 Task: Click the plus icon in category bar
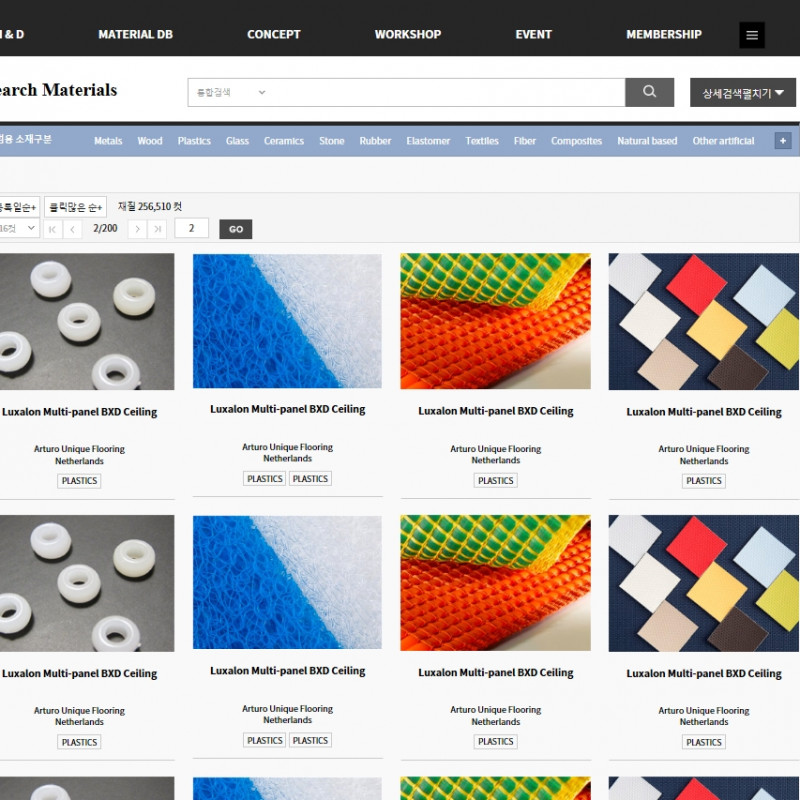point(782,141)
